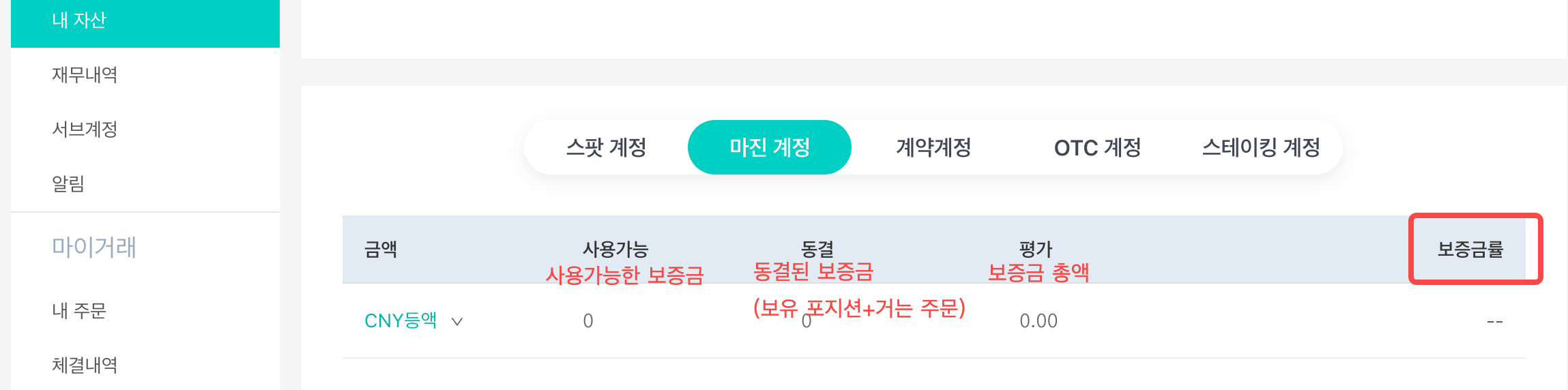Screen dimensions: 1568x390
Task: Click the 금액 column header
Action: pyautogui.click(x=381, y=250)
